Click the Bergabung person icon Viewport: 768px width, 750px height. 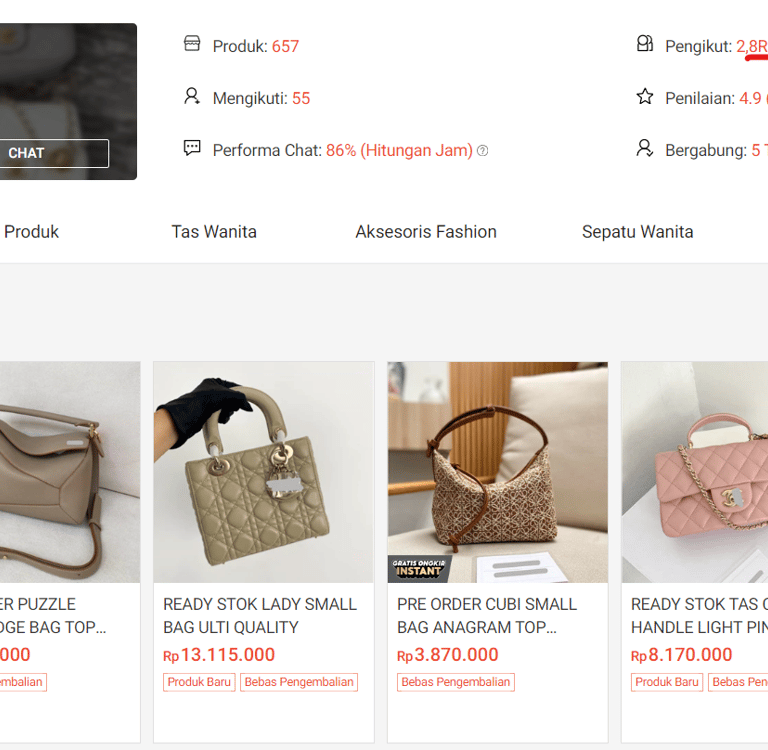pyautogui.click(x=645, y=149)
